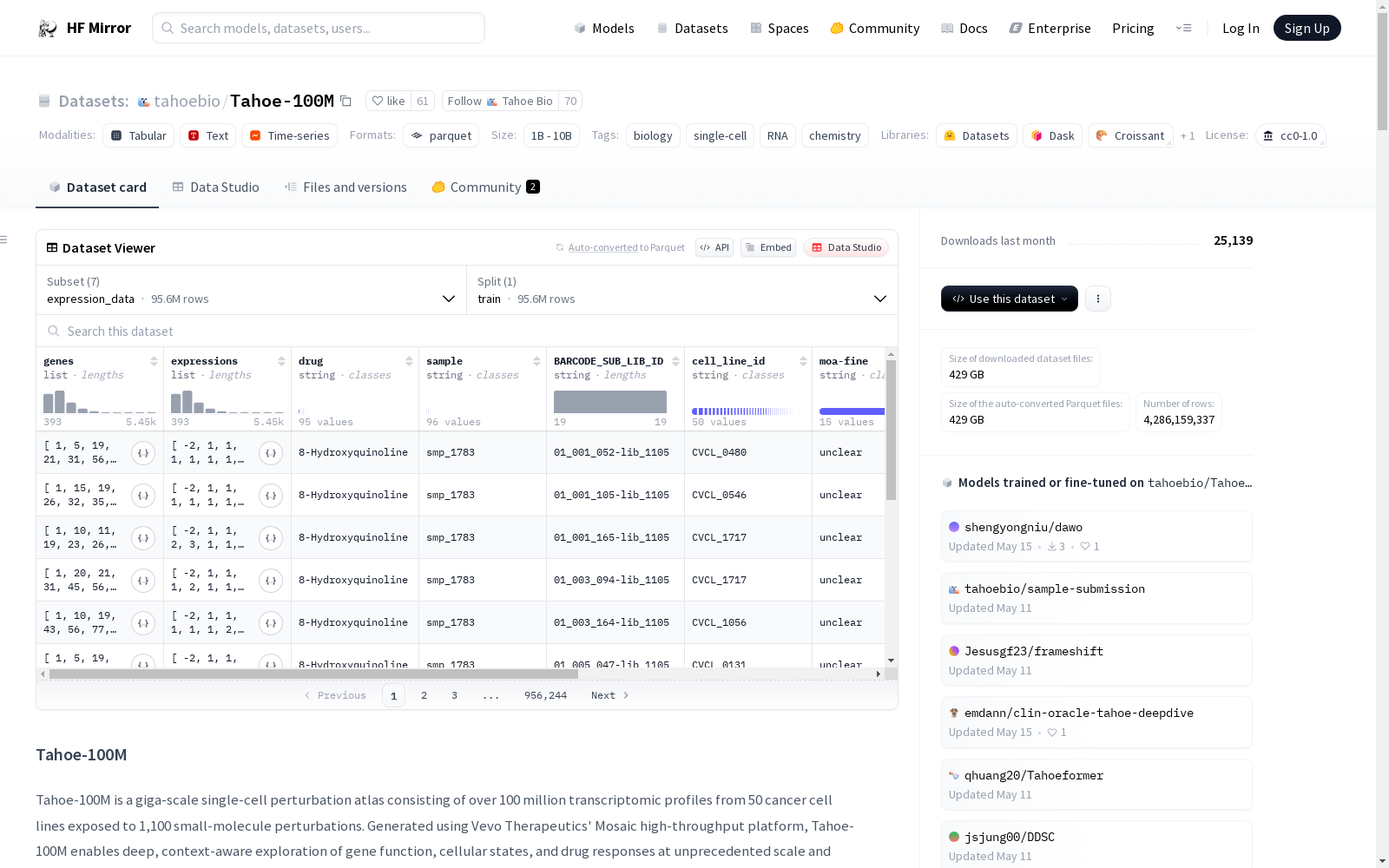Click the Embed button
Image resolution: width=1389 pixels, height=868 pixels.
pos(768,247)
